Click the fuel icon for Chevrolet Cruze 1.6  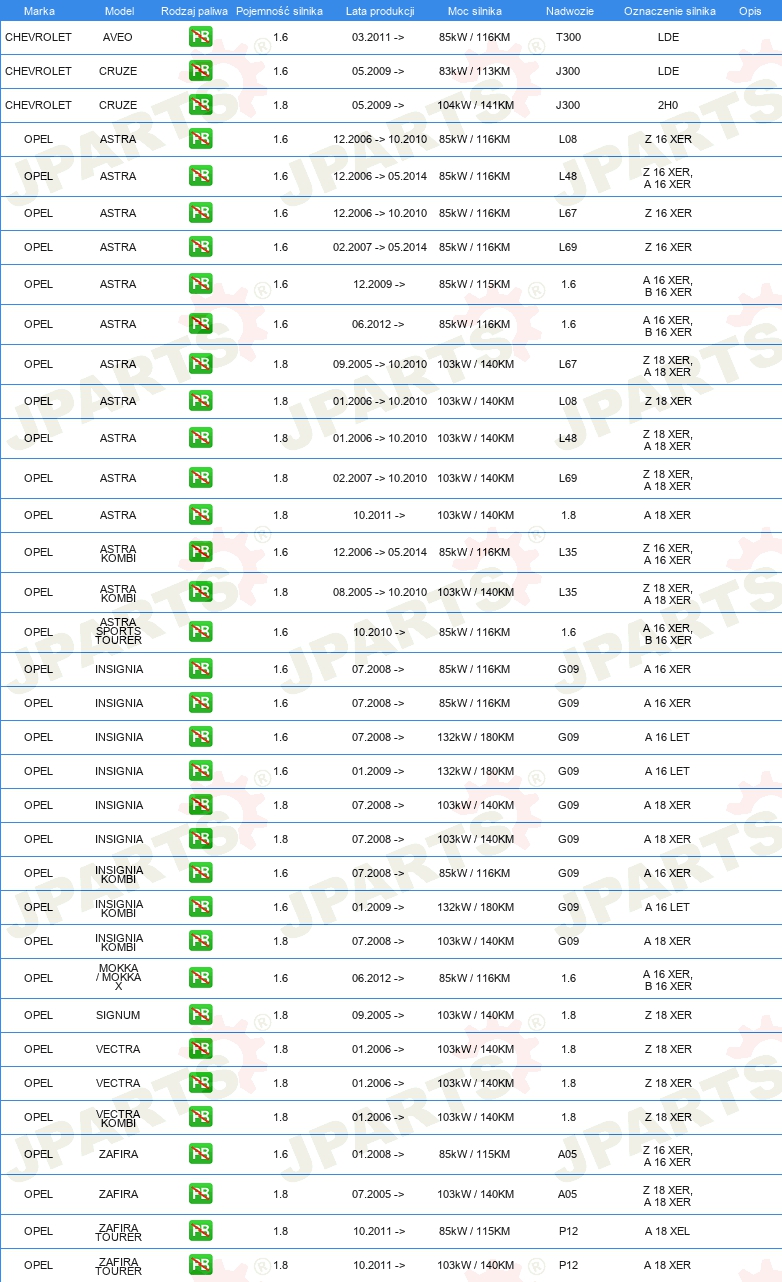point(200,71)
